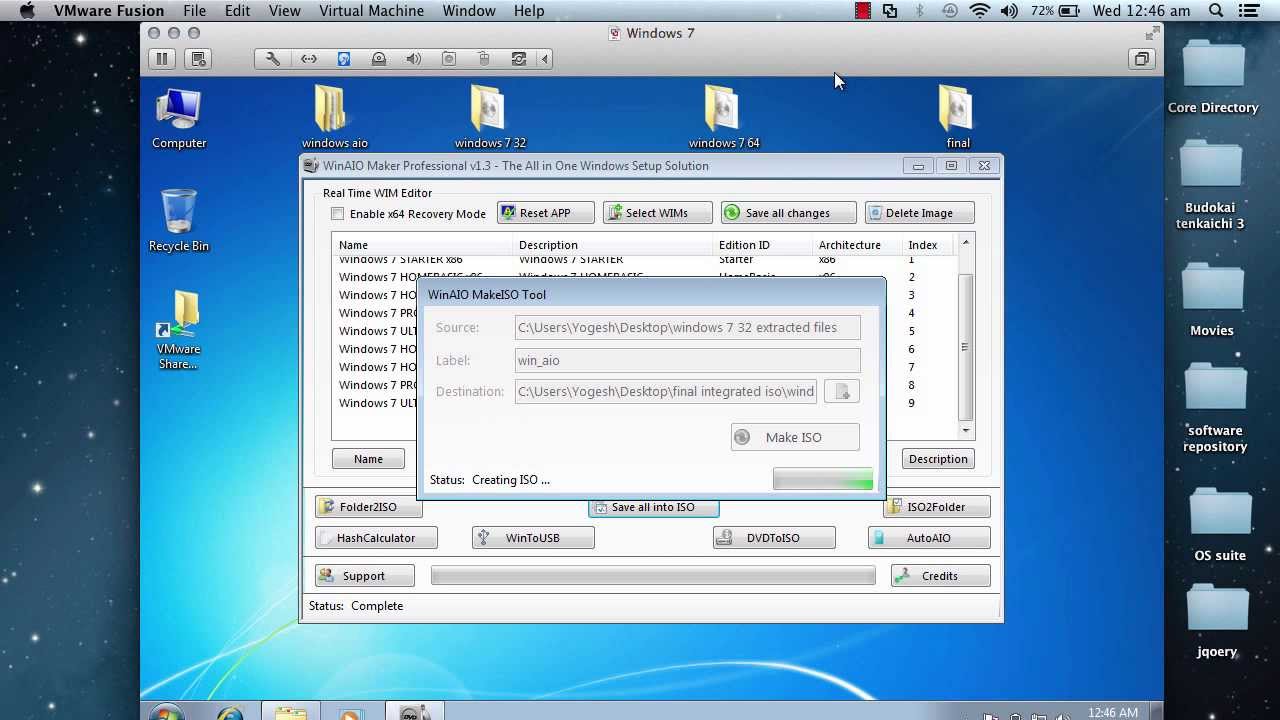Open the VMware Fusion application menu
Viewport: 1280px width, 720px height.
pos(109,11)
